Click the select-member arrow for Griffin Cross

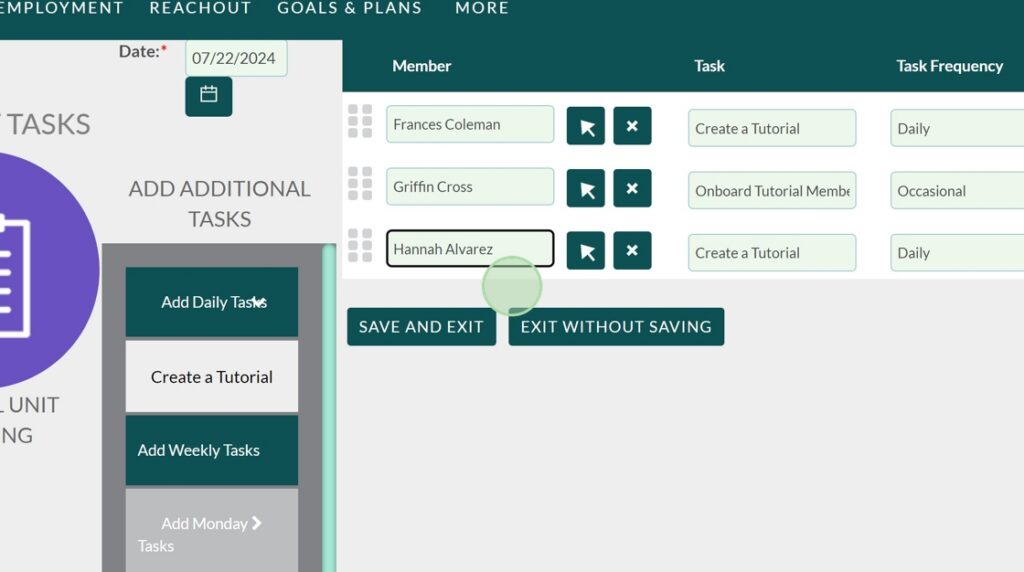586,188
